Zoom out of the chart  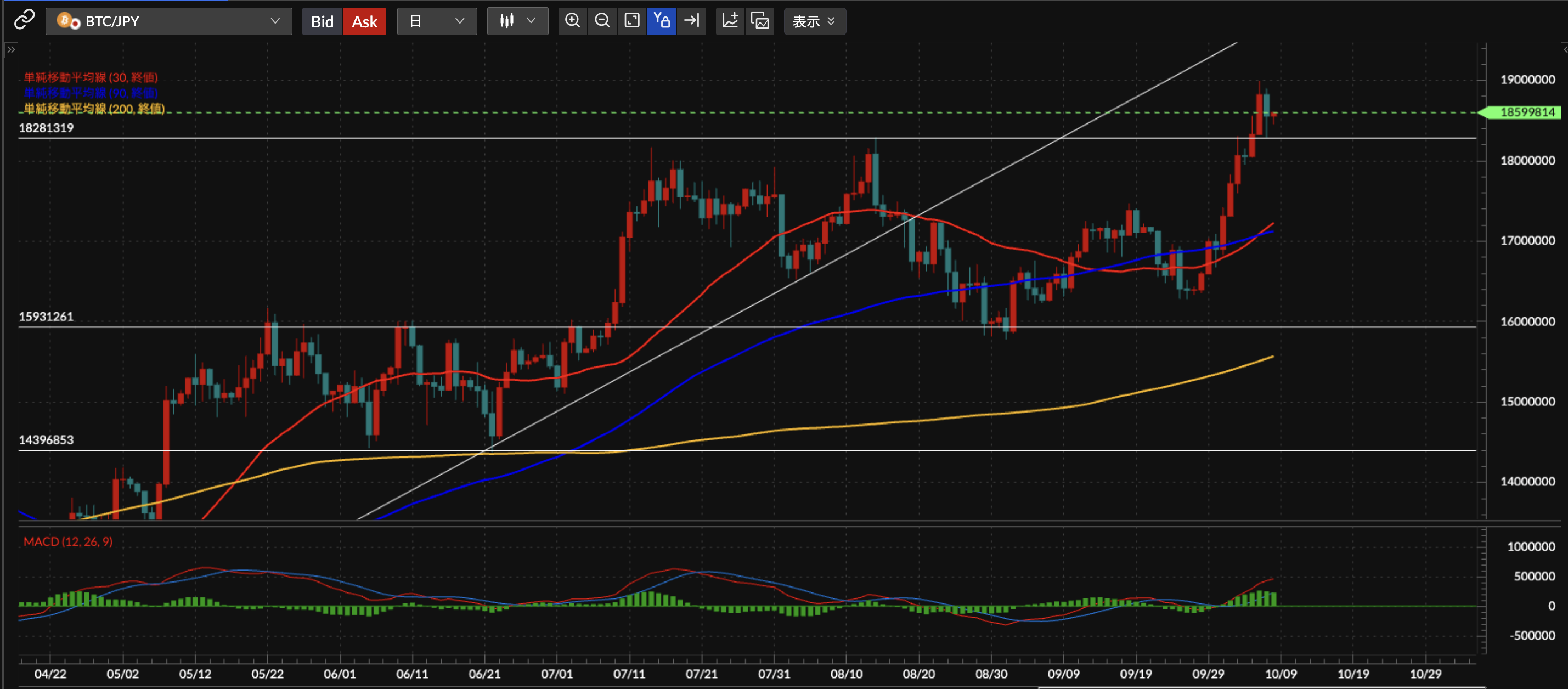pos(602,21)
